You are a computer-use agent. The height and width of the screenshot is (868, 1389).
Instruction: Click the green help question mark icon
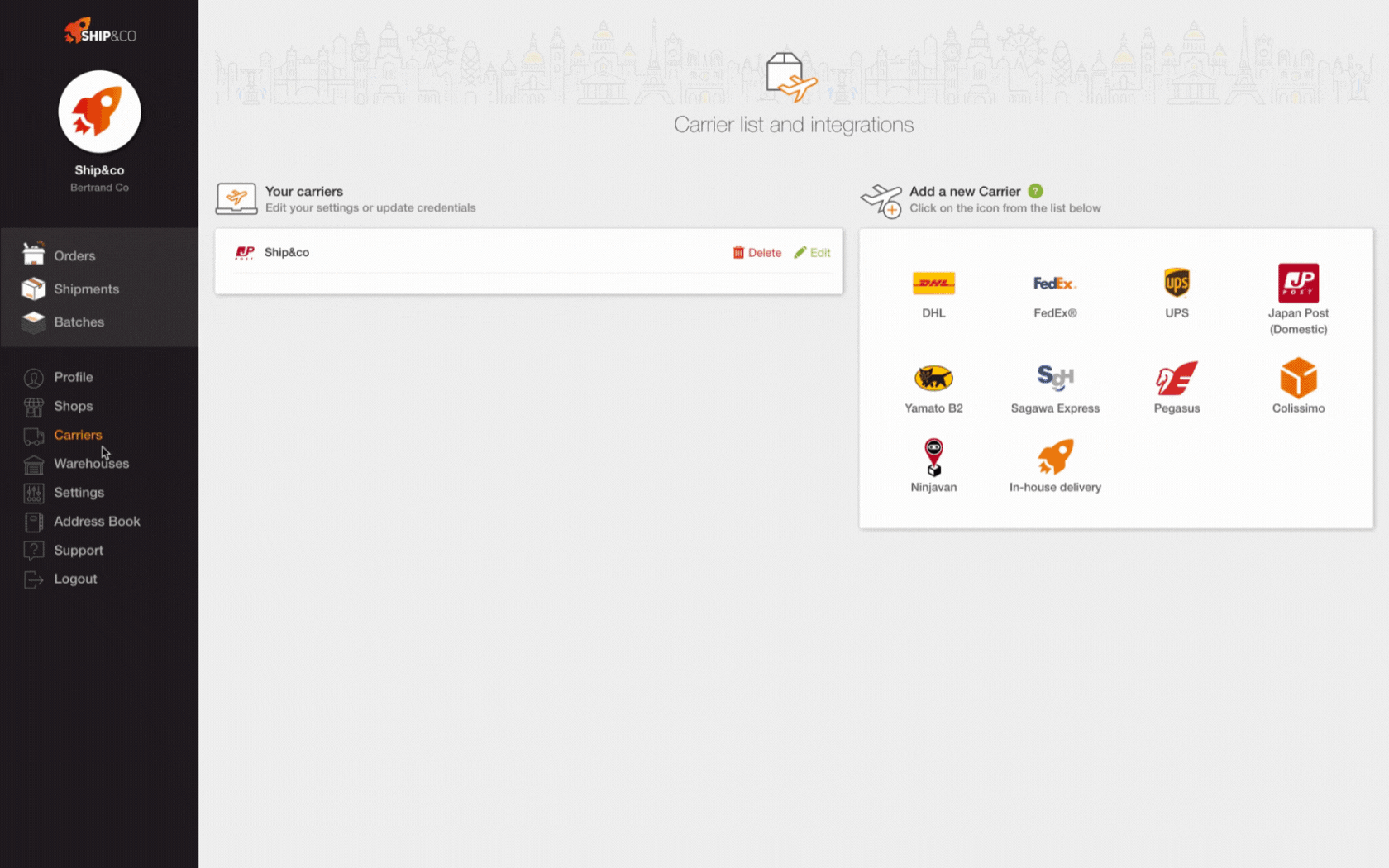[1035, 191]
